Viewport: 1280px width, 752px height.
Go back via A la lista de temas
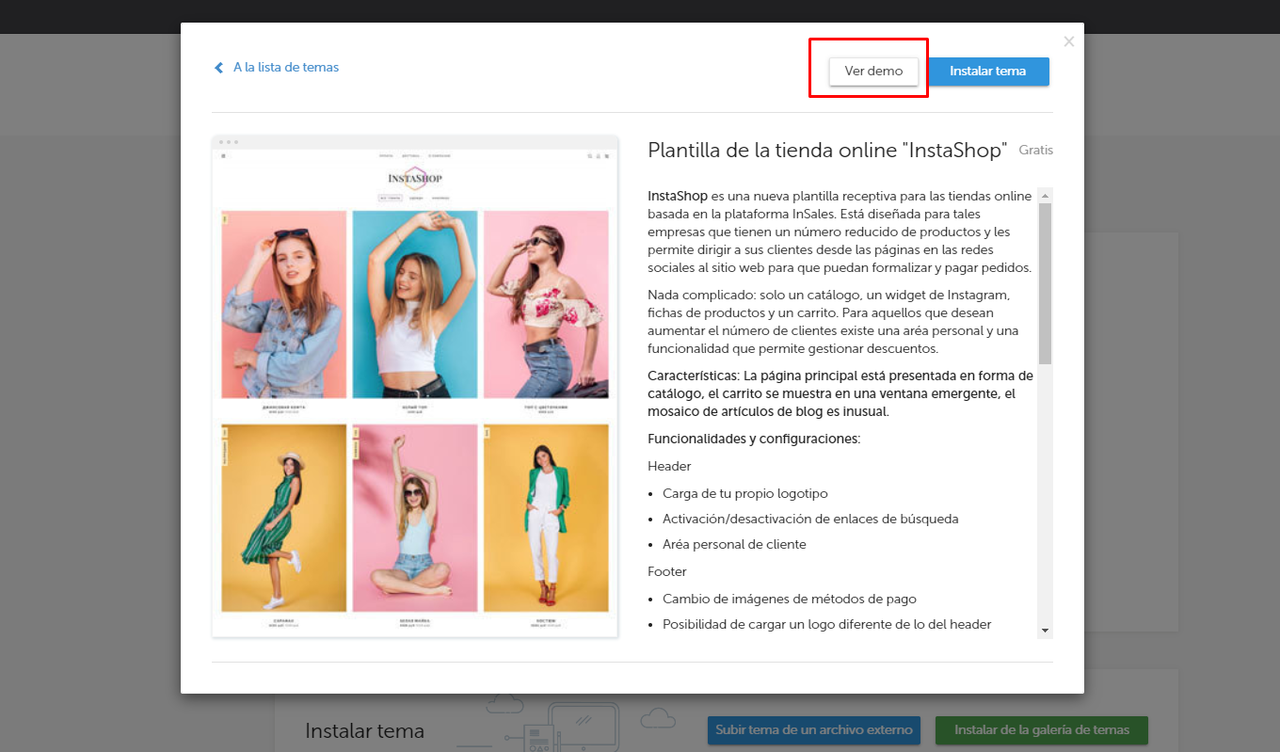286,67
